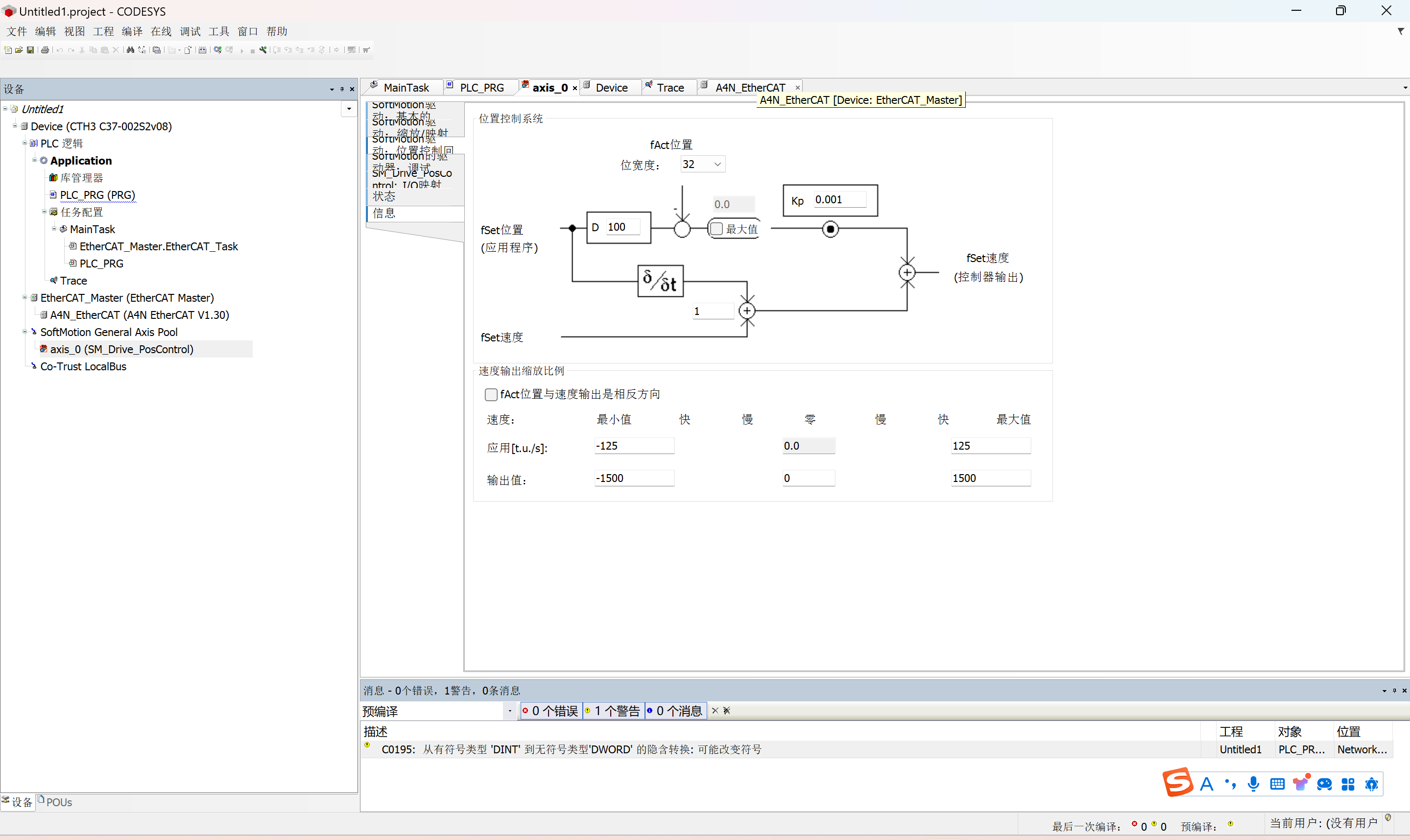
Task: Click the wrench-with-green-dot toolbar icon
Action: point(263,50)
